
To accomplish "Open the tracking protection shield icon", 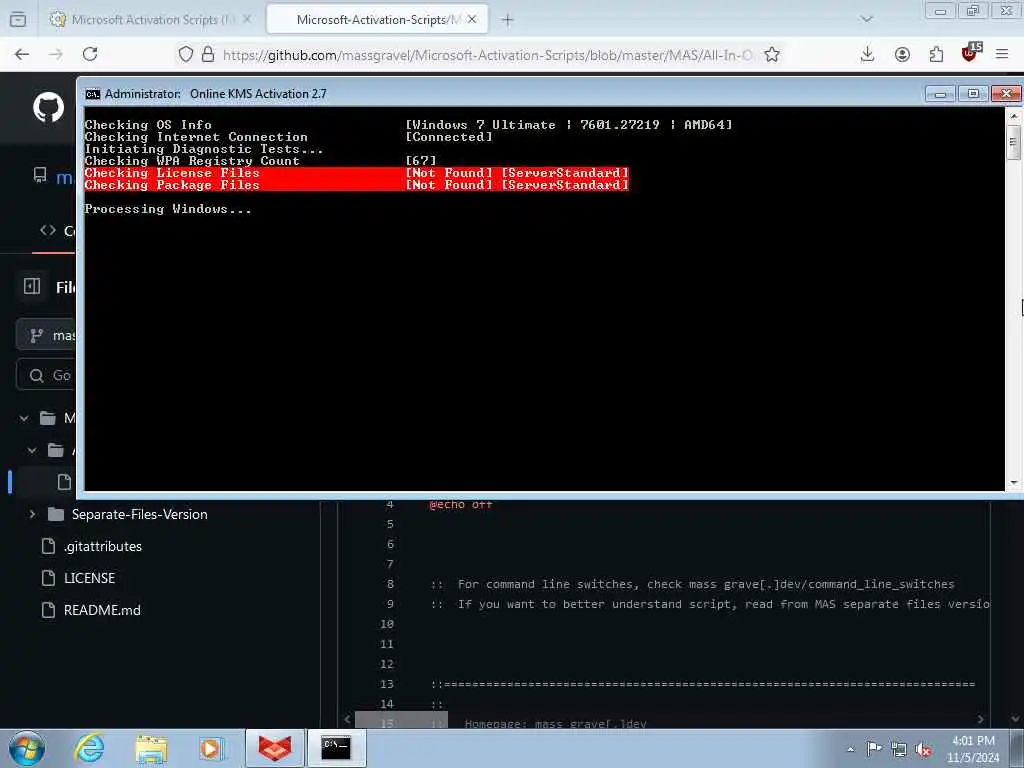I will click(x=186, y=54).
